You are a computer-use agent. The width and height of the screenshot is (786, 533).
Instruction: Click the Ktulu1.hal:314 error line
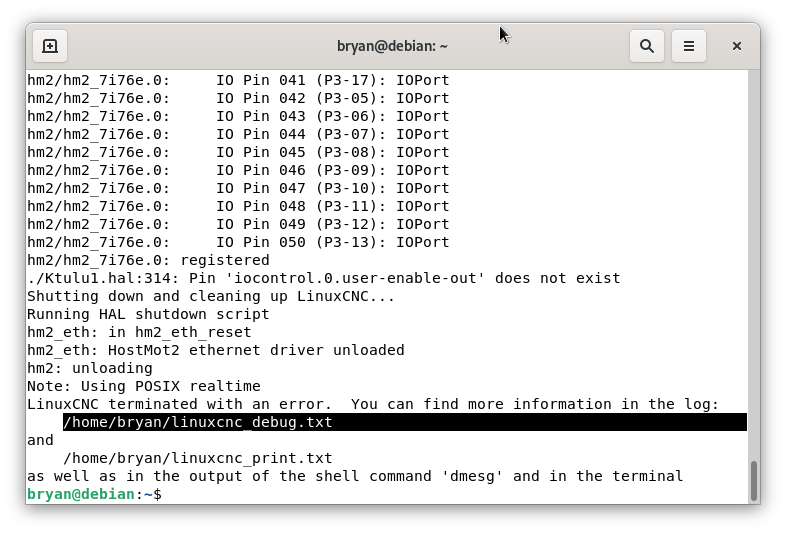point(324,278)
